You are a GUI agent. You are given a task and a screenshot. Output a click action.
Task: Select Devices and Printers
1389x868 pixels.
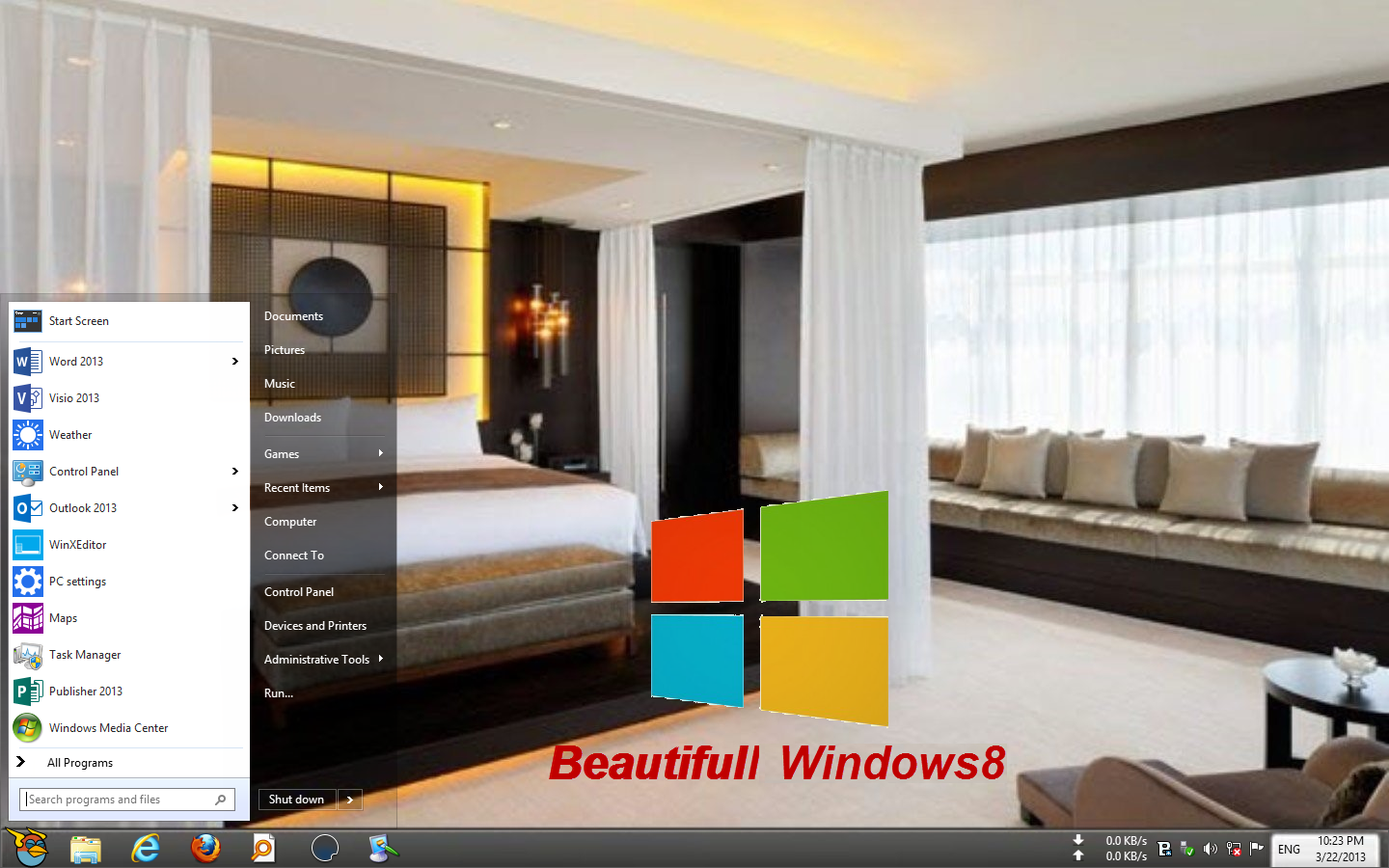tap(315, 626)
